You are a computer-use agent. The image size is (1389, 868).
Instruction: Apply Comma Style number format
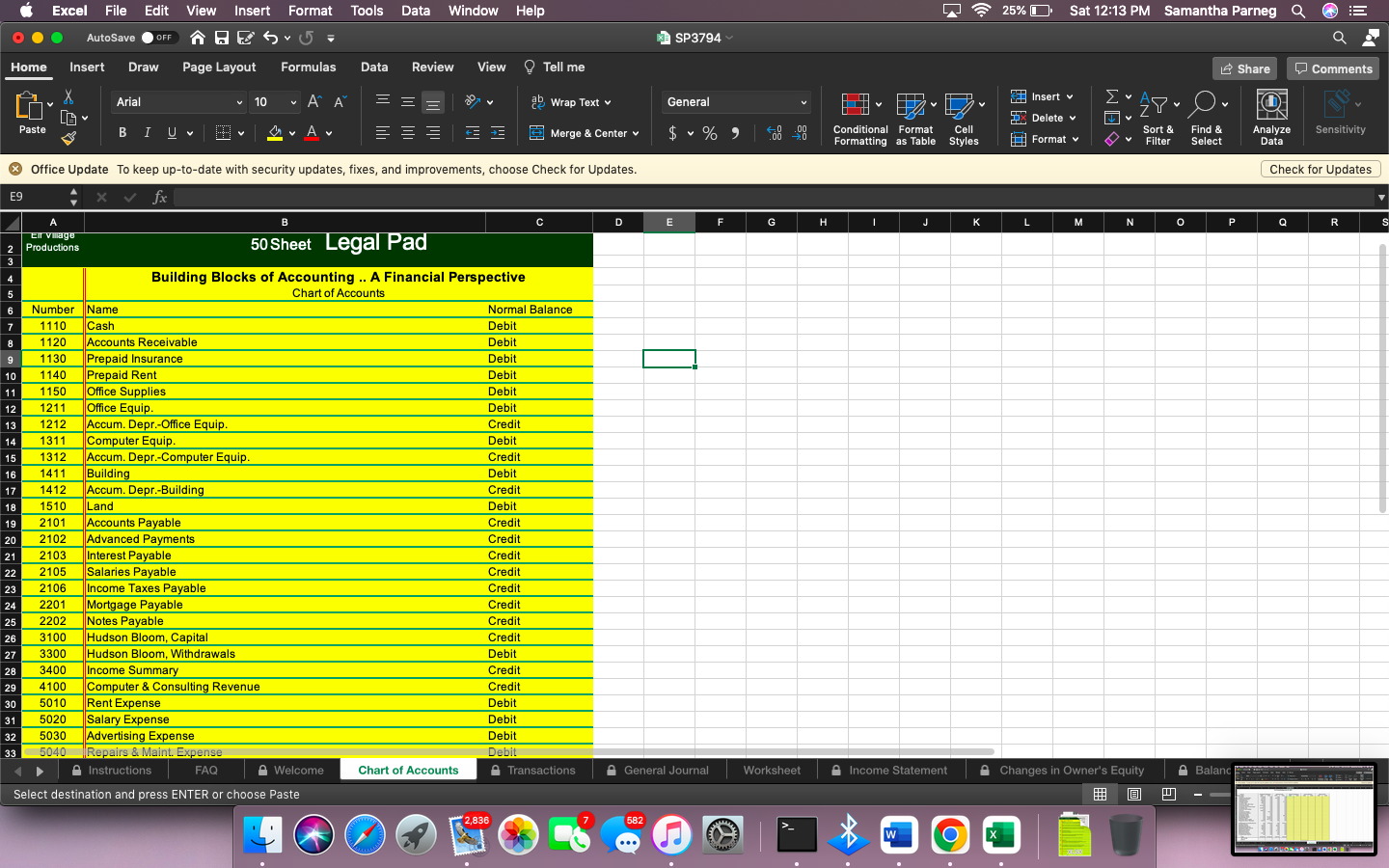tap(735, 133)
